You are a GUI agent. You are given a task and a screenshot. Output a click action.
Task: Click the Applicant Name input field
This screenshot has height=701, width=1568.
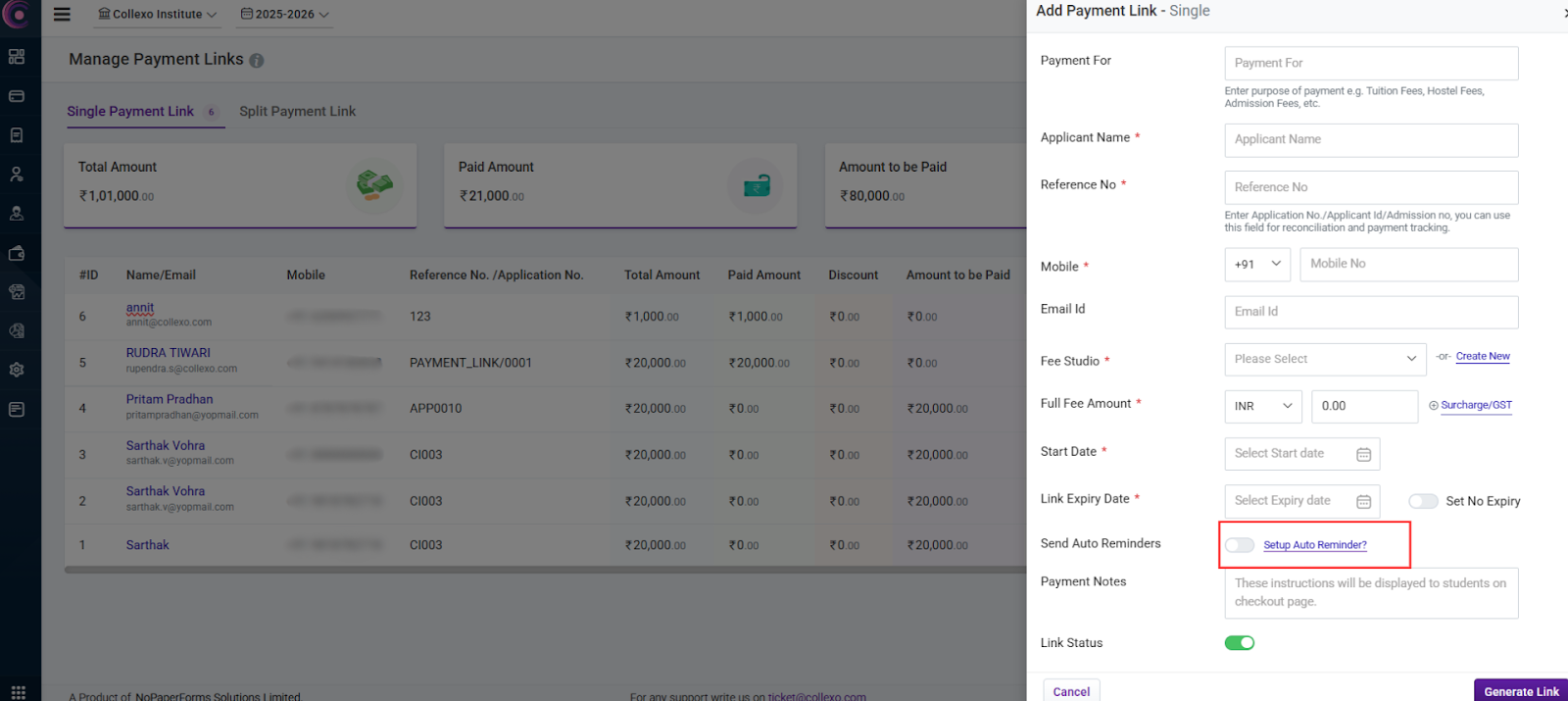[1371, 140]
